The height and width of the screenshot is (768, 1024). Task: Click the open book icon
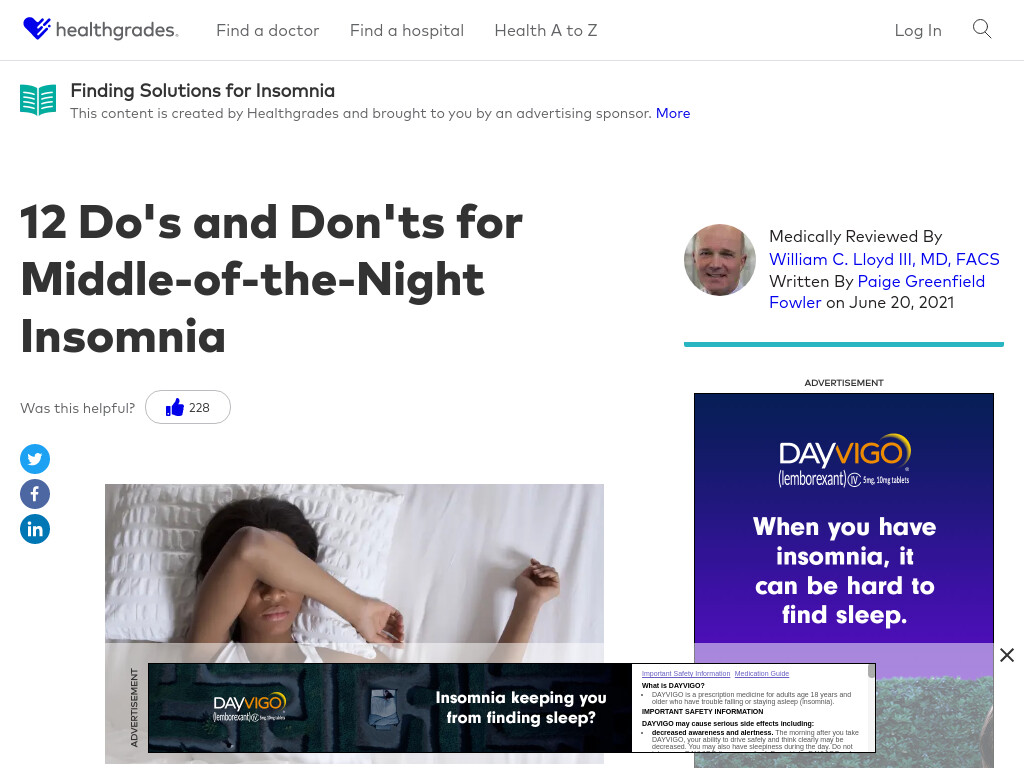(x=38, y=100)
